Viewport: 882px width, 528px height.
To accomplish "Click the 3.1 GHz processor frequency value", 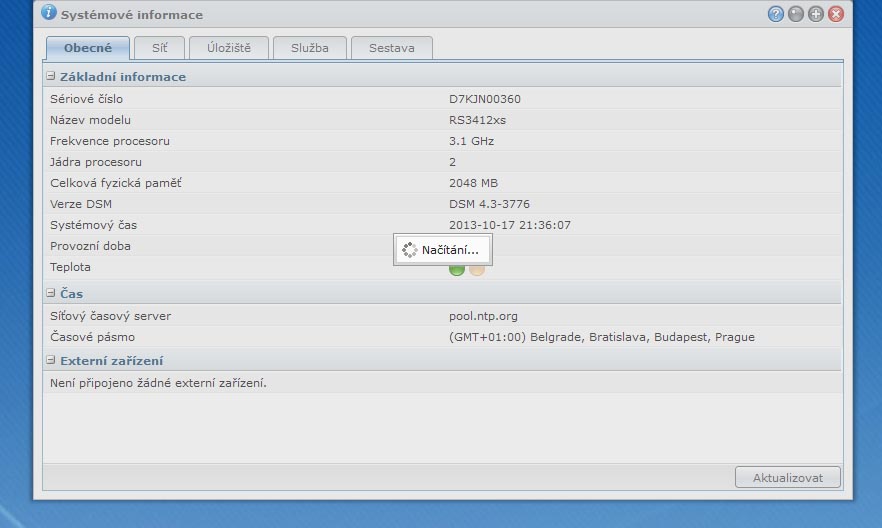I will pyautogui.click(x=471, y=141).
